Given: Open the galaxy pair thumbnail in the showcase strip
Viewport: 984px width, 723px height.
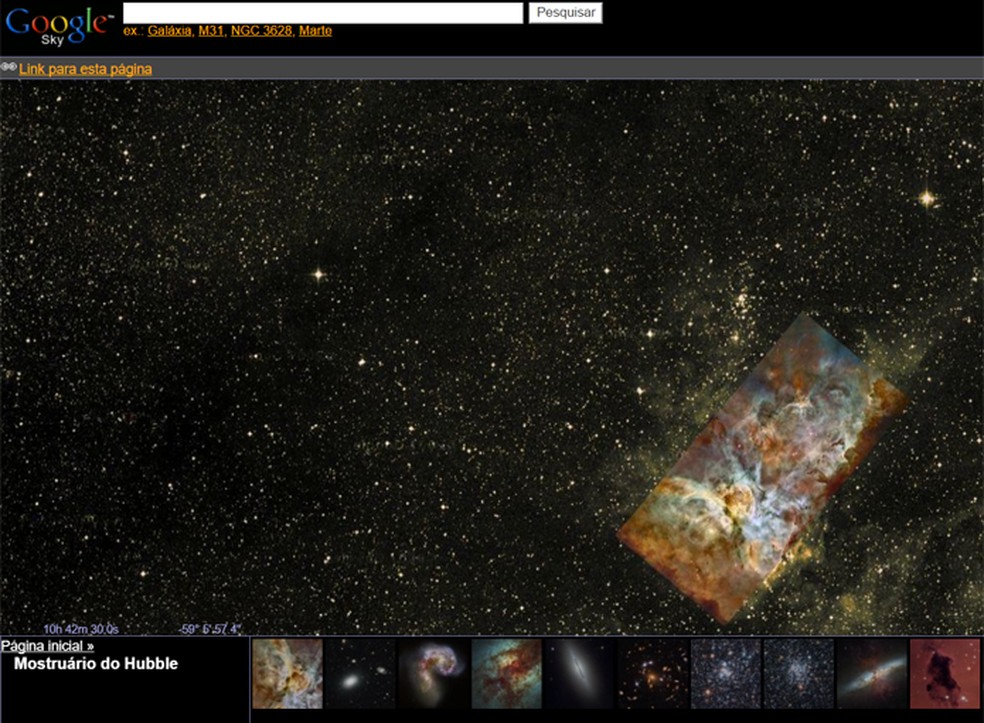Looking at the screenshot, I should click(x=359, y=674).
